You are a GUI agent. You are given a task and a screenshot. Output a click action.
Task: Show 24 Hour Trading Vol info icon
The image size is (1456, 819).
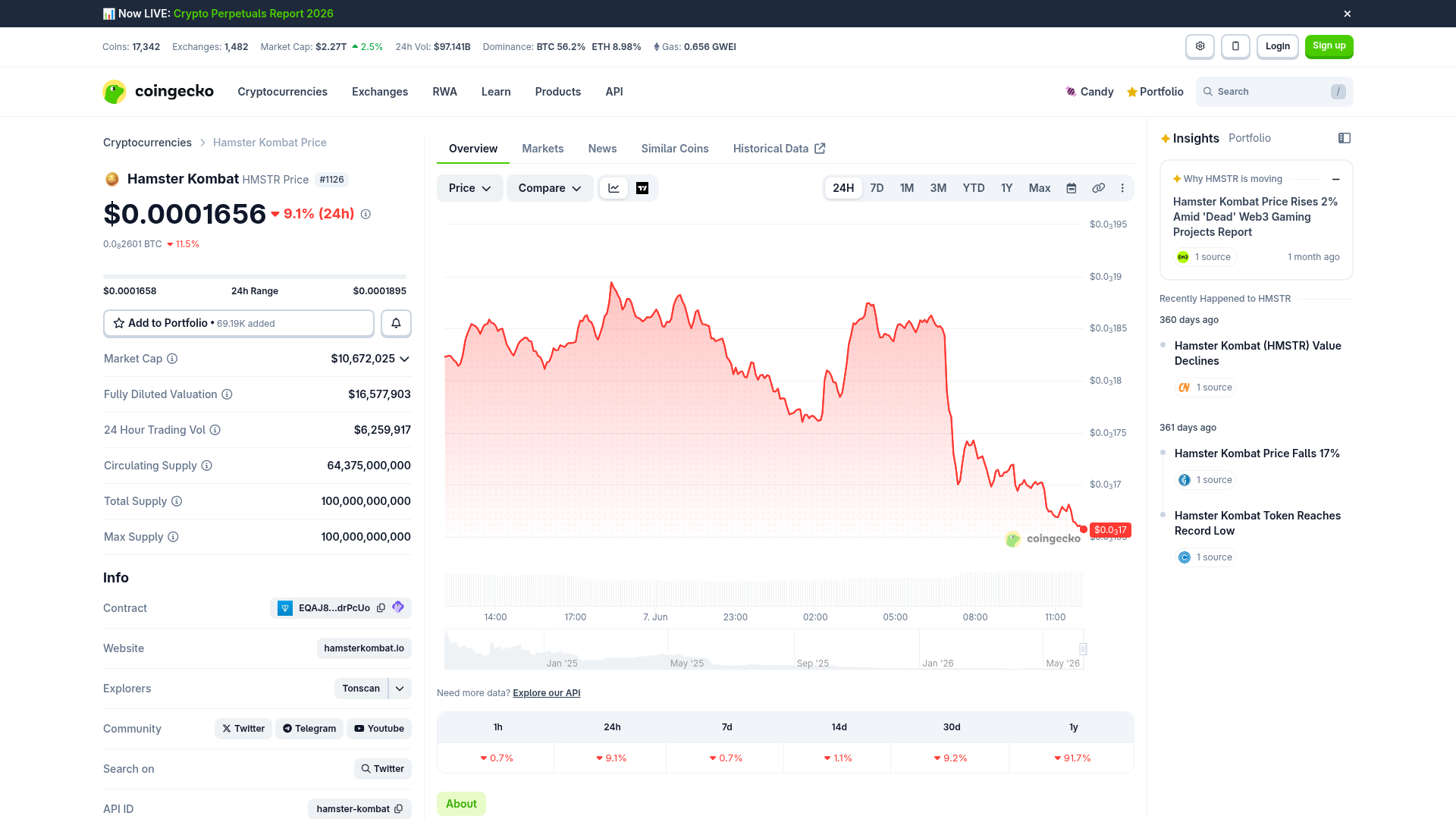[x=215, y=430]
